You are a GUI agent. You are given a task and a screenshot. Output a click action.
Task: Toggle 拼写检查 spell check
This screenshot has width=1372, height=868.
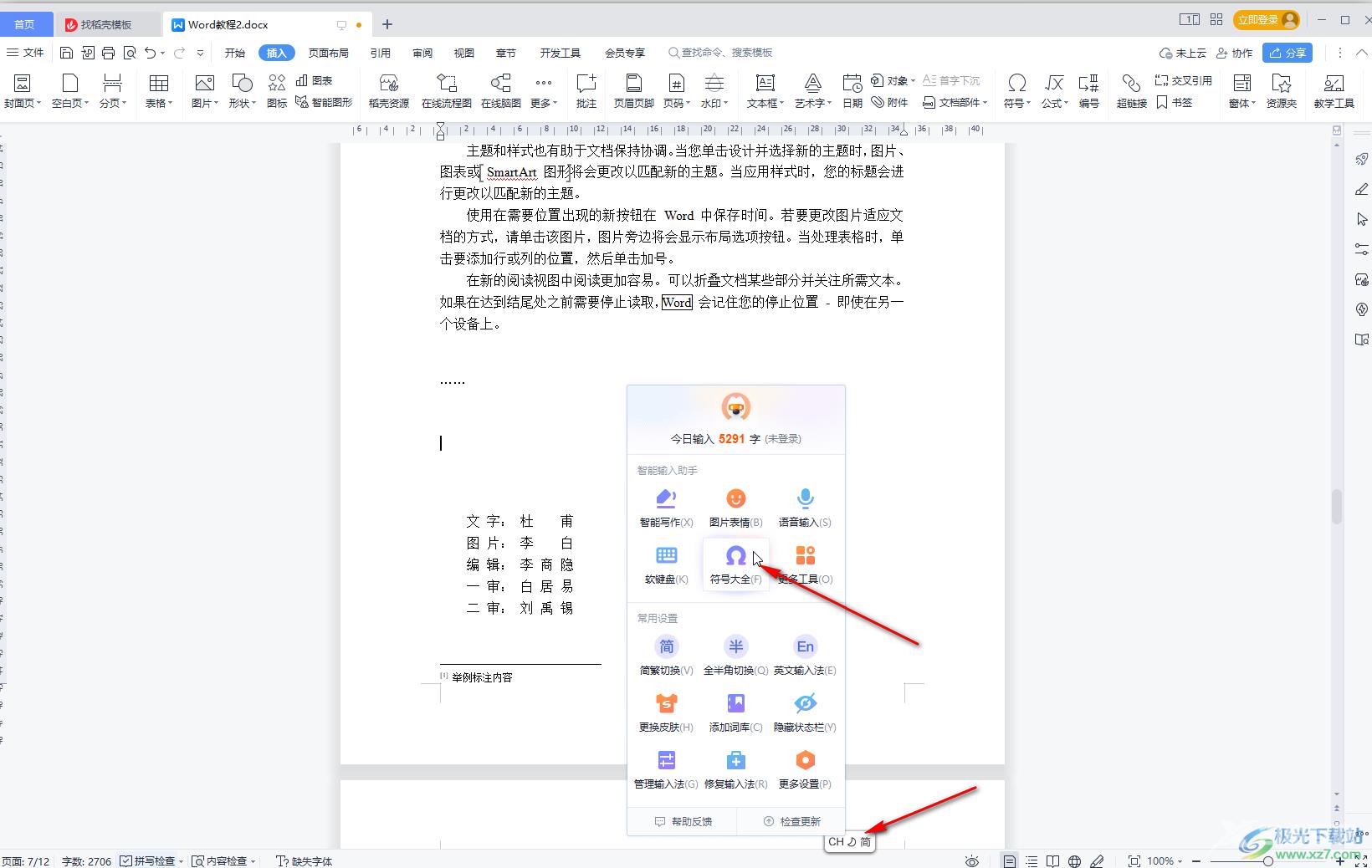(147, 861)
